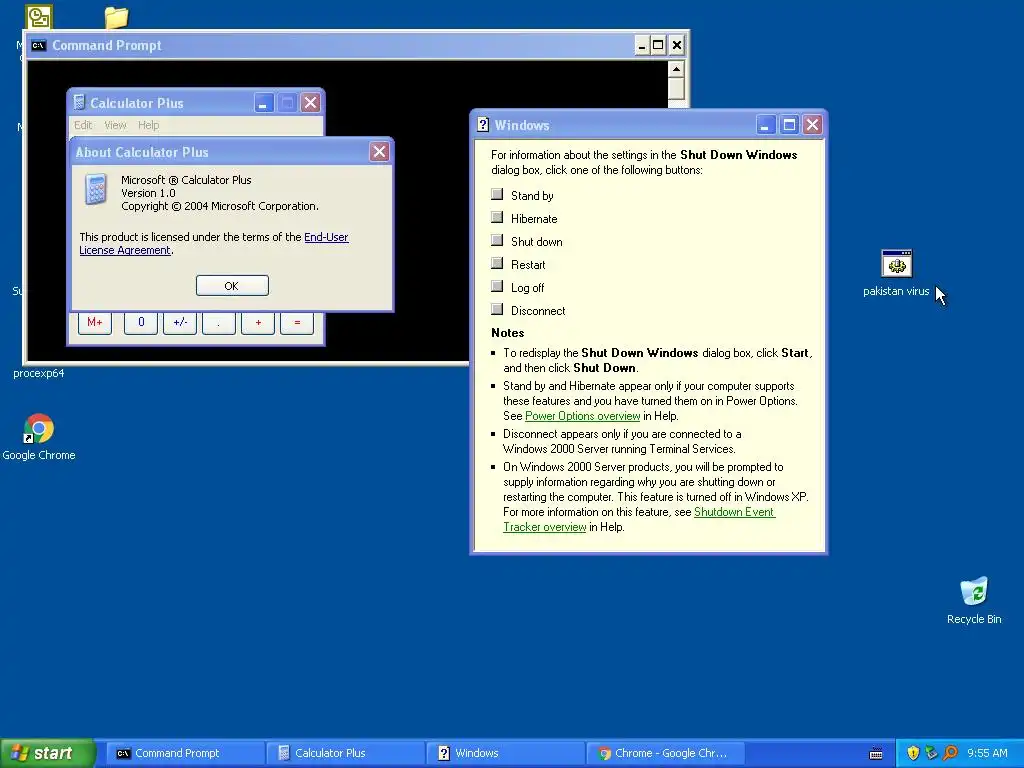Image resolution: width=1024 pixels, height=768 pixels.
Task: Click the Command Prompt title bar icon
Action: (x=39, y=45)
